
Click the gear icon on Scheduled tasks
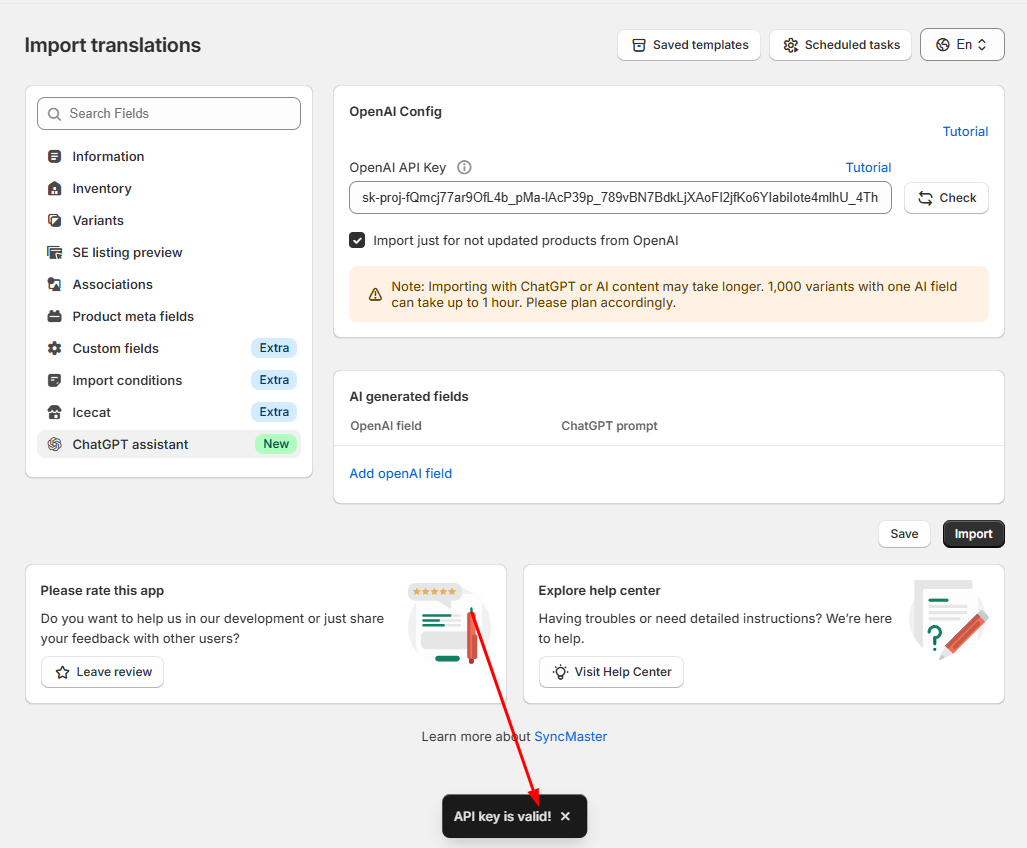791,45
